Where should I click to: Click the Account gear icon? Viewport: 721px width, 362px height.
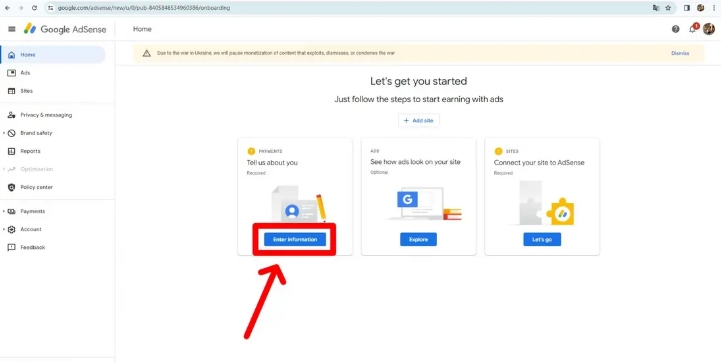click(x=12, y=229)
